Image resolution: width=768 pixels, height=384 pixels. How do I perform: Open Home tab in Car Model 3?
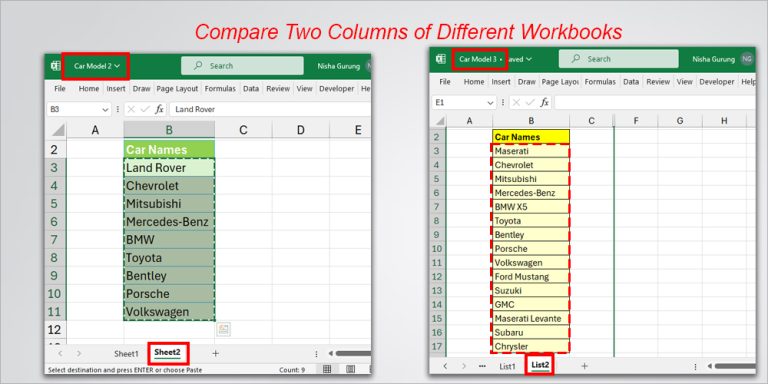474,82
